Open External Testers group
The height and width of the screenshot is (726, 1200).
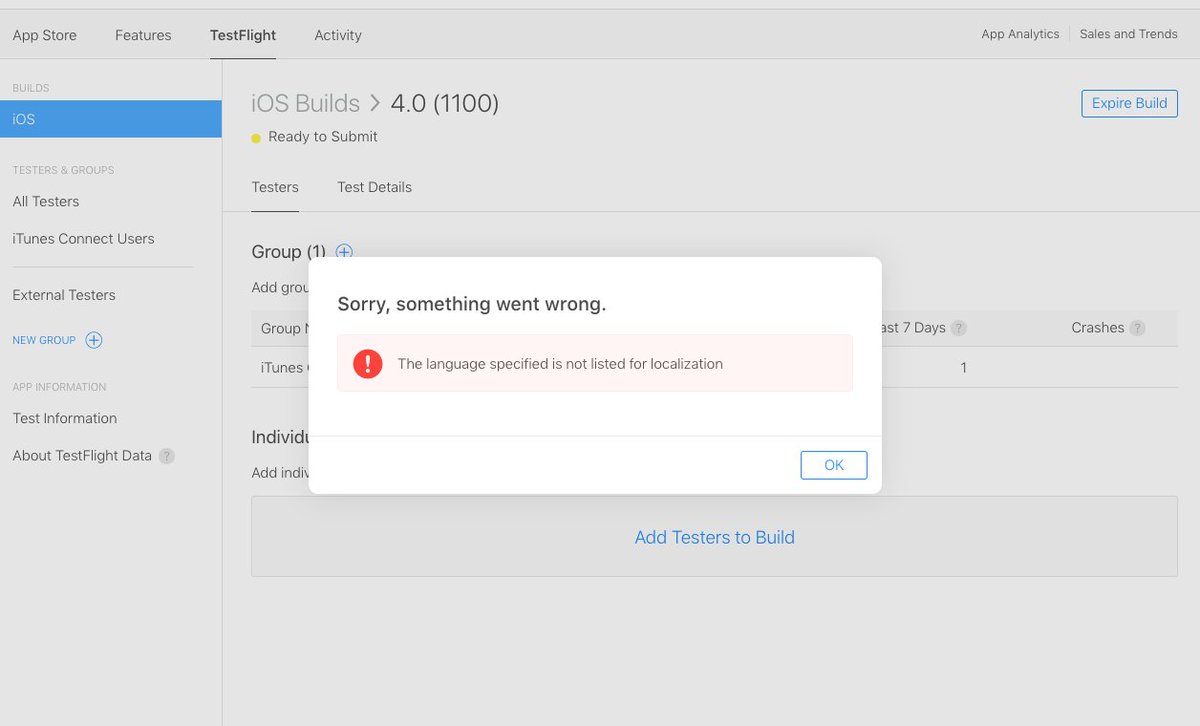tap(64, 295)
